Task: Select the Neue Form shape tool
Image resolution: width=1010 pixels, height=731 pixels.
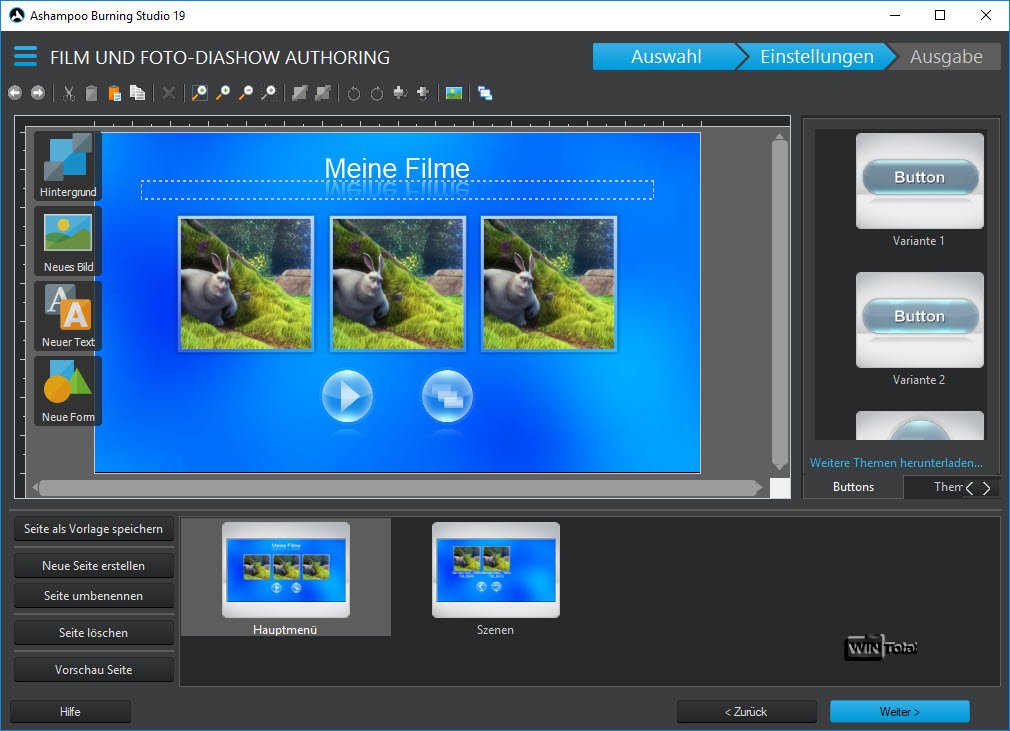Action: 68,391
